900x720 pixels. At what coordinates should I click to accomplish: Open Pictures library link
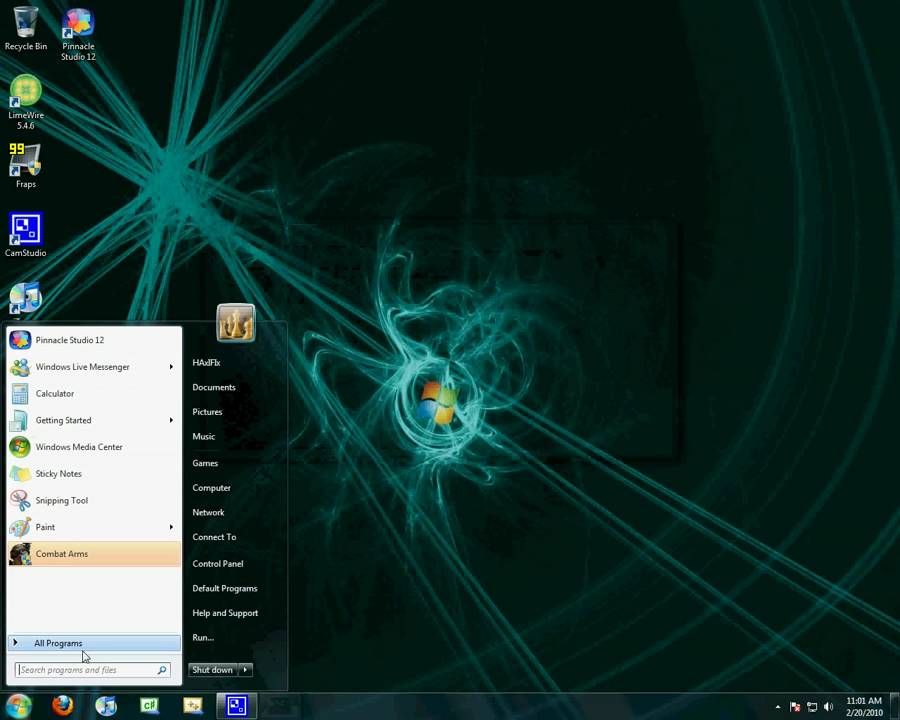[x=207, y=412]
